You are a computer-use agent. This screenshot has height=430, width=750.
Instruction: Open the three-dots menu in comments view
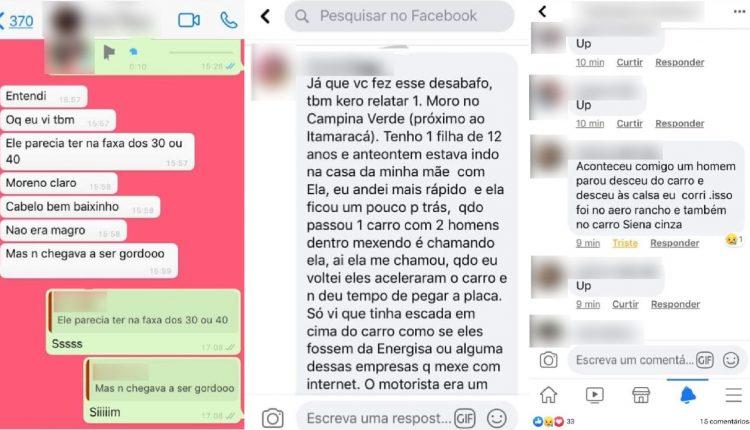[x=739, y=11]
